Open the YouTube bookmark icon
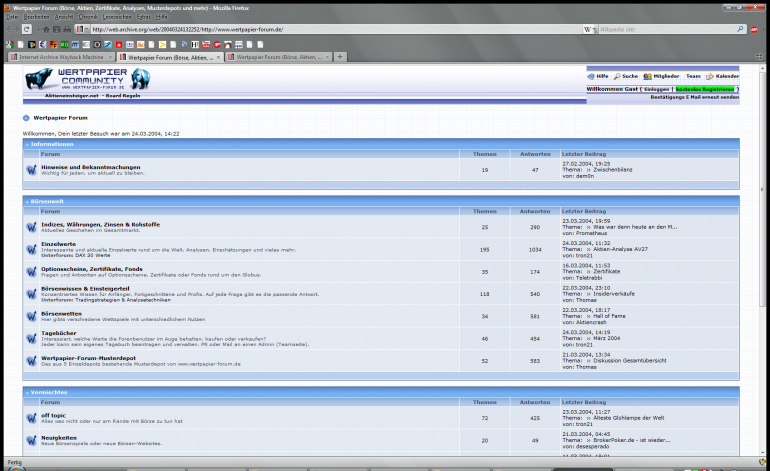770x471 pixels. click(x=206, y=45)
